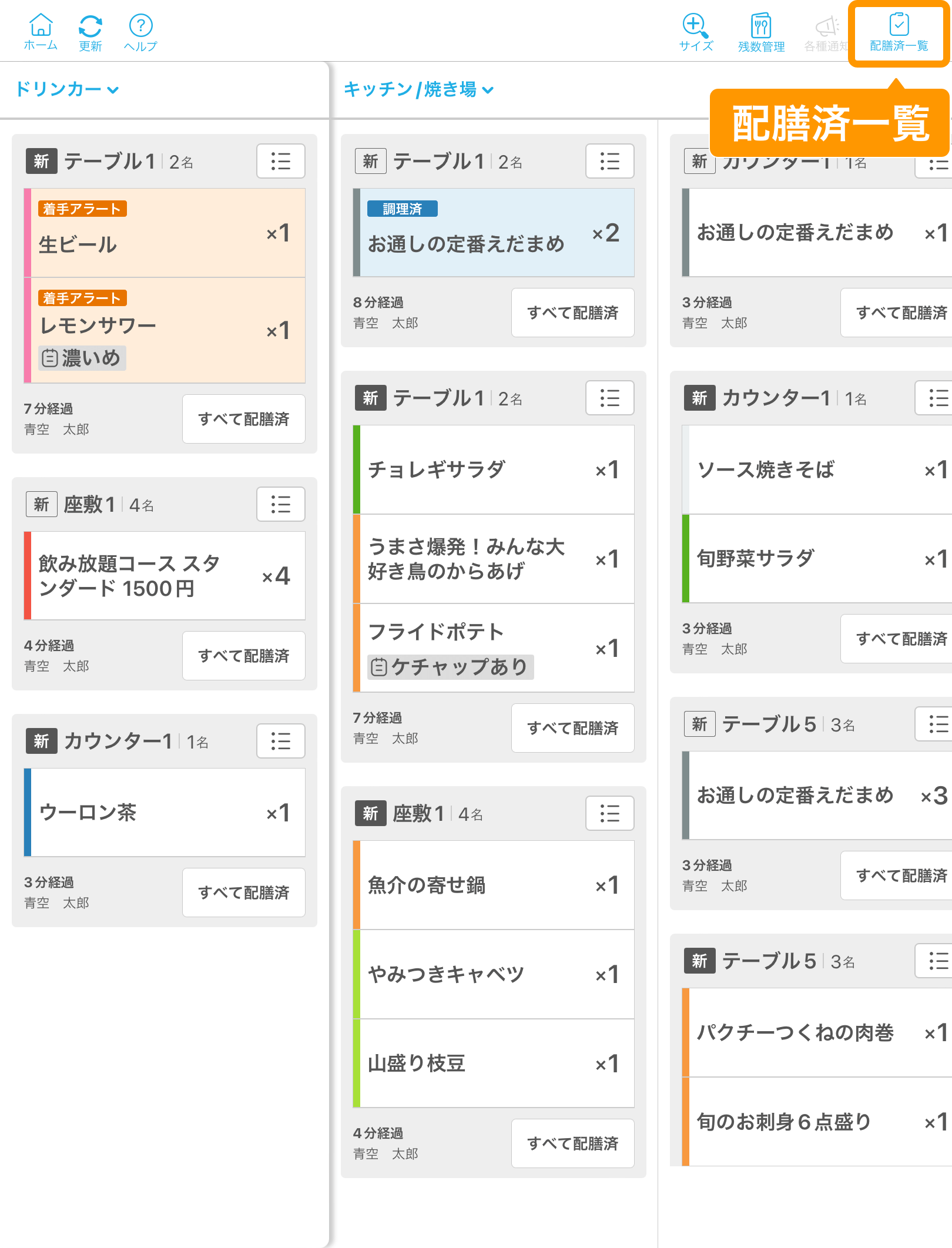Screen dimensions: 952x1248
Task: Open list icon on パクチーつくね テーブル5 card
Action: [934, 961]
